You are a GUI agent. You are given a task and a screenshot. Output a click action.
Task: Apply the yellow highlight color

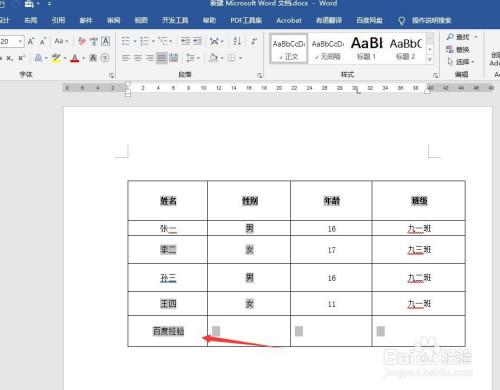click(56, 58)
